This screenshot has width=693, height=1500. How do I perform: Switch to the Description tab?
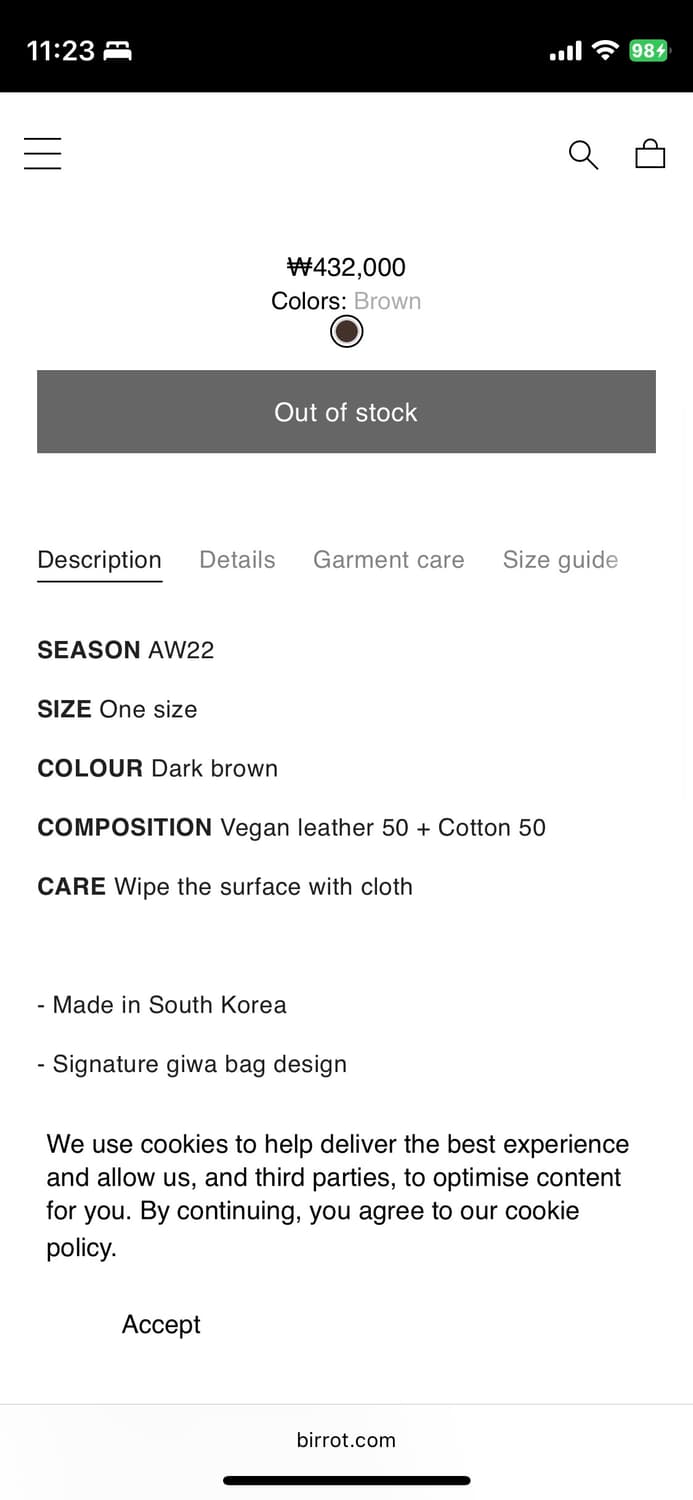pos(99,560)
